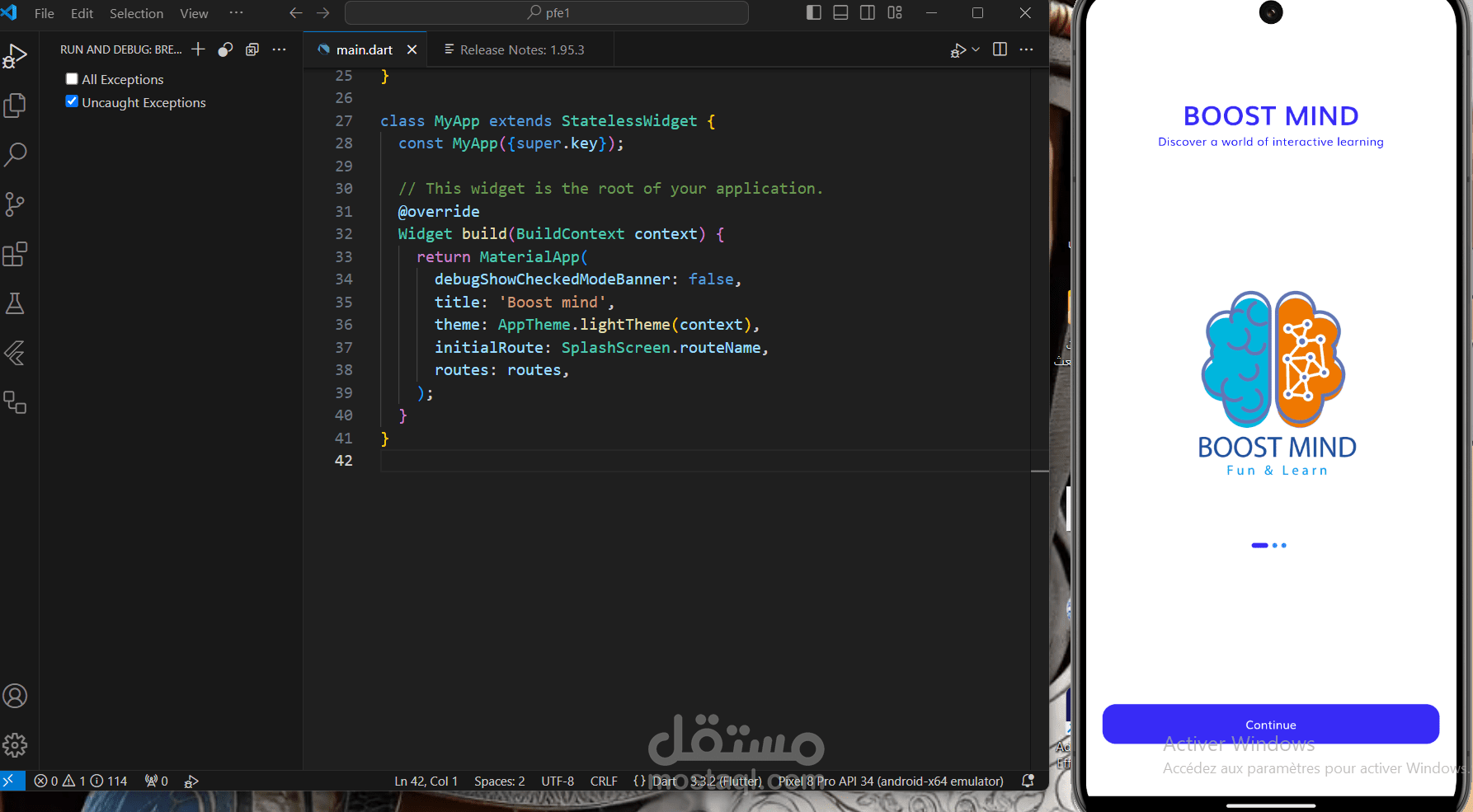Open the bottom connected-squares activity bar view

(15, 402)
